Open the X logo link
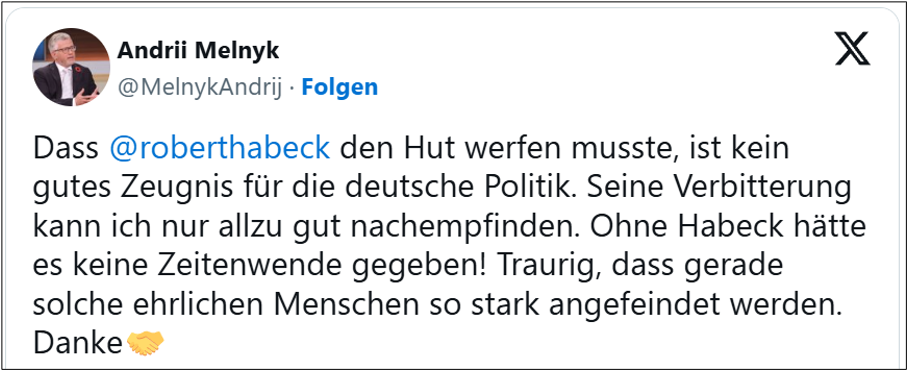The height and width of the screenshot is (370, 908). pyautogui.click(x=852, y=48)
